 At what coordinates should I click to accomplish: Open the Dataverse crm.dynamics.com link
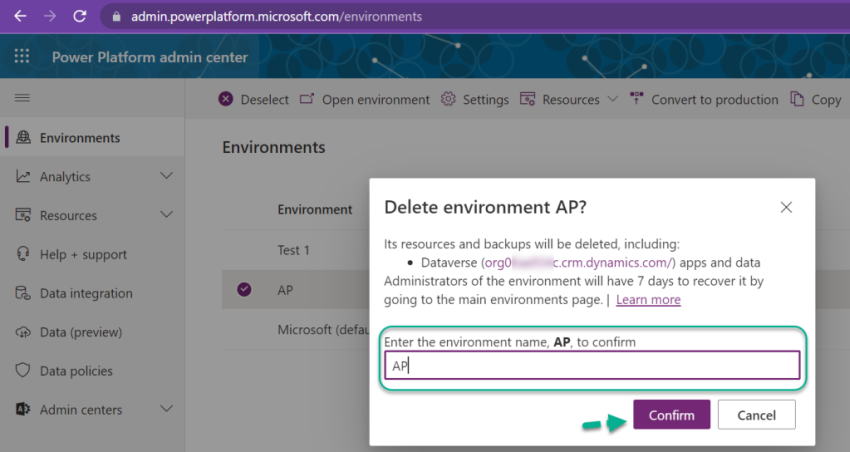(x=578, y=262)
